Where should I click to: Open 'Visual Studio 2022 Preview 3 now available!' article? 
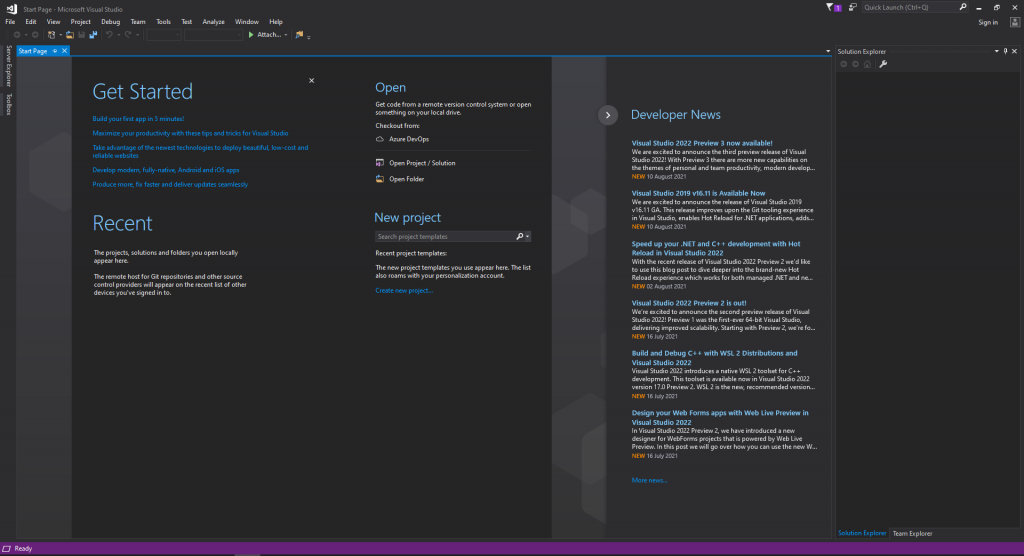(x=702, y=143)
